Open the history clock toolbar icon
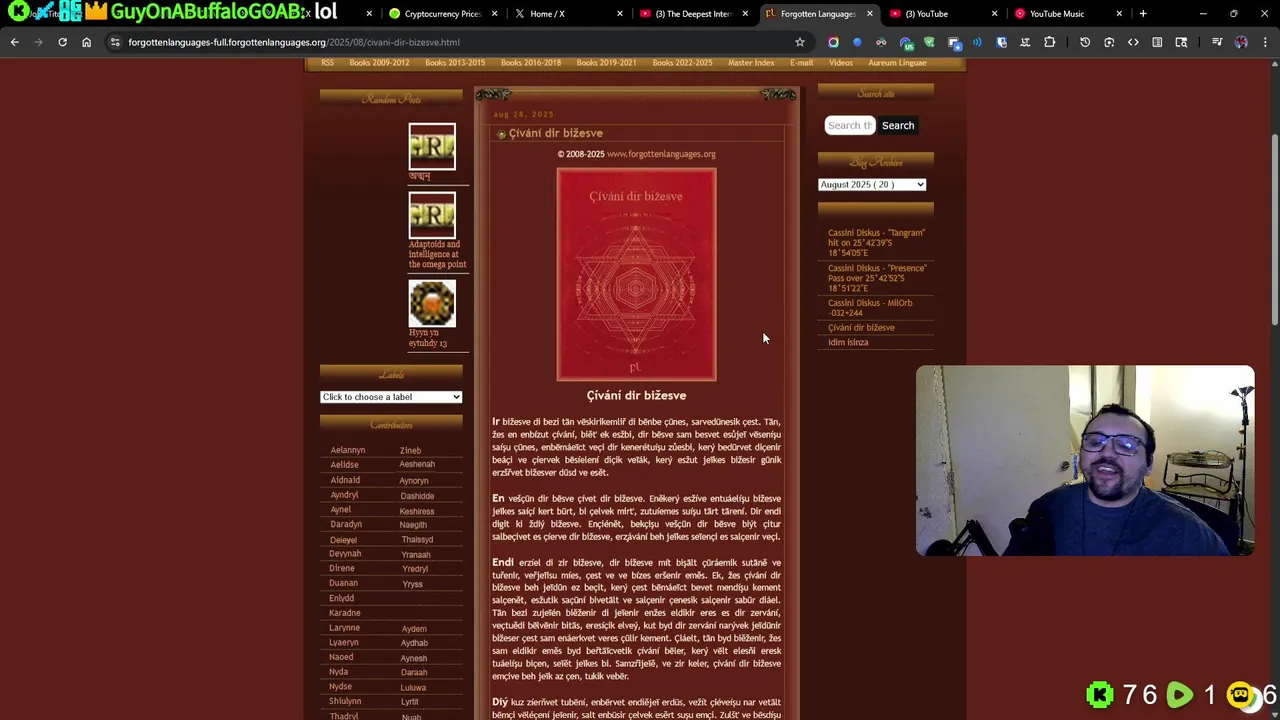 (x=1085, y=42)
